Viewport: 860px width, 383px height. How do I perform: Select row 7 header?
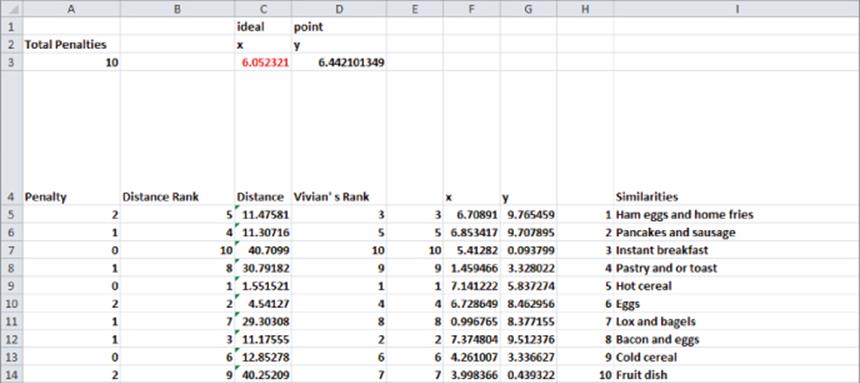point(12,250)
